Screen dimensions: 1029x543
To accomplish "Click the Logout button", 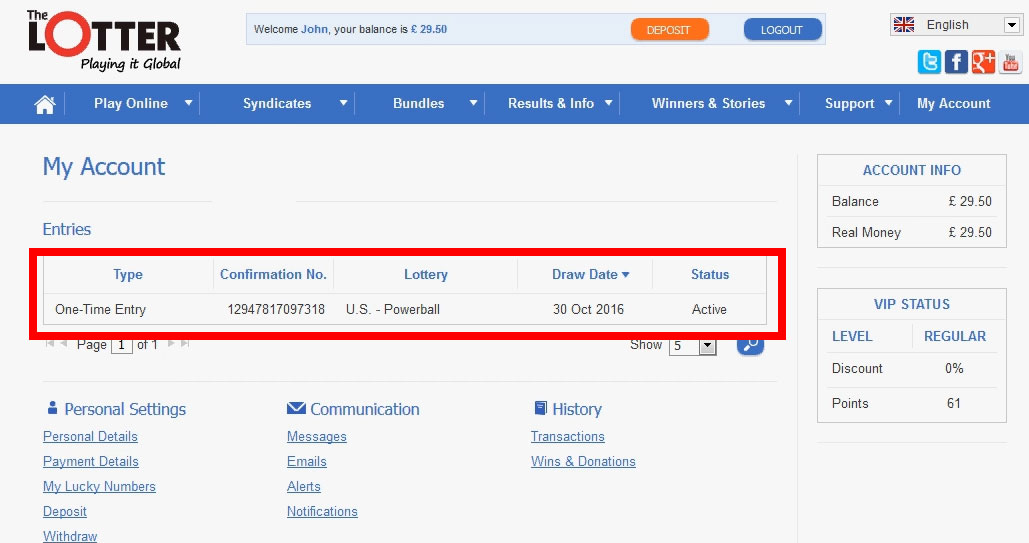I will [x=782, y=30].
